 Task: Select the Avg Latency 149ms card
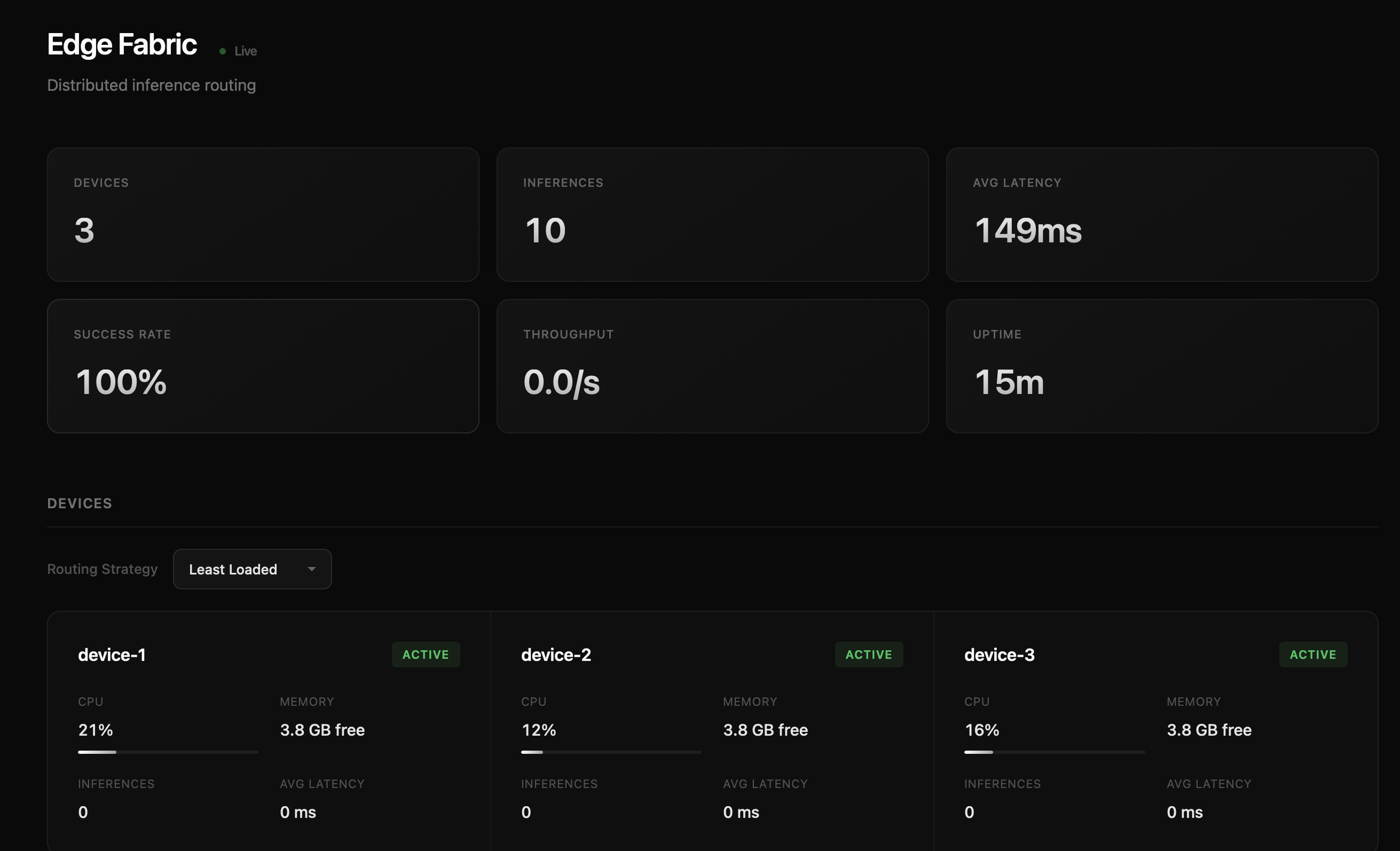(x=1161, y=215)
